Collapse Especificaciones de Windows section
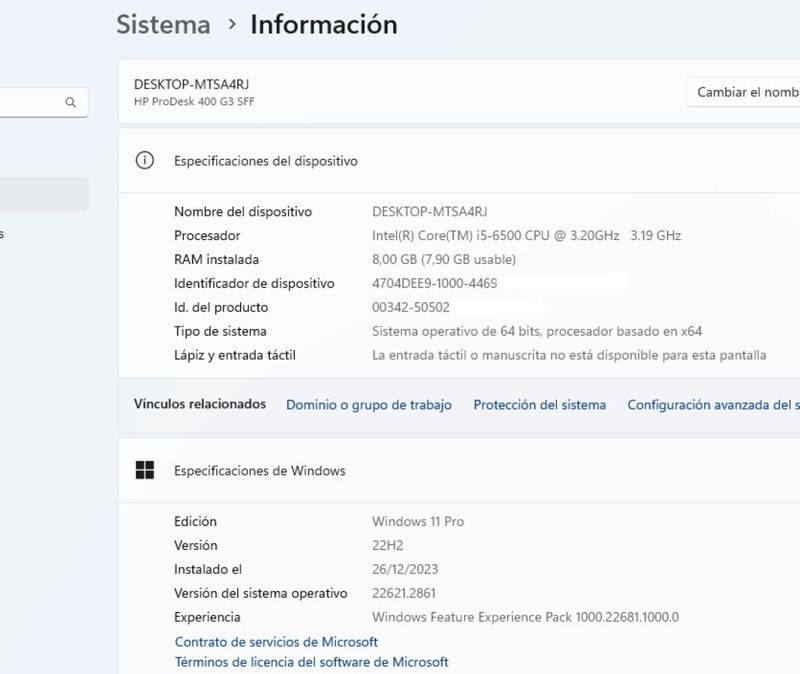The height and width of the screenshot is (674, 800). pos(459,470)
